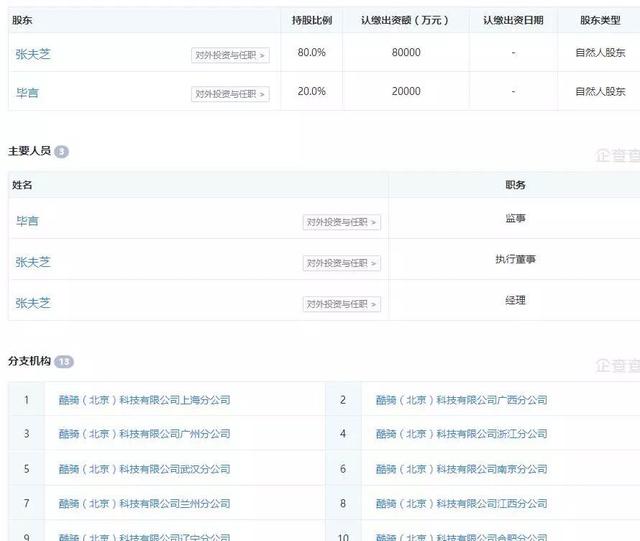Click the 20.0% shareholding ratio cell
640x541 pixels.
(x=311, y=91)
